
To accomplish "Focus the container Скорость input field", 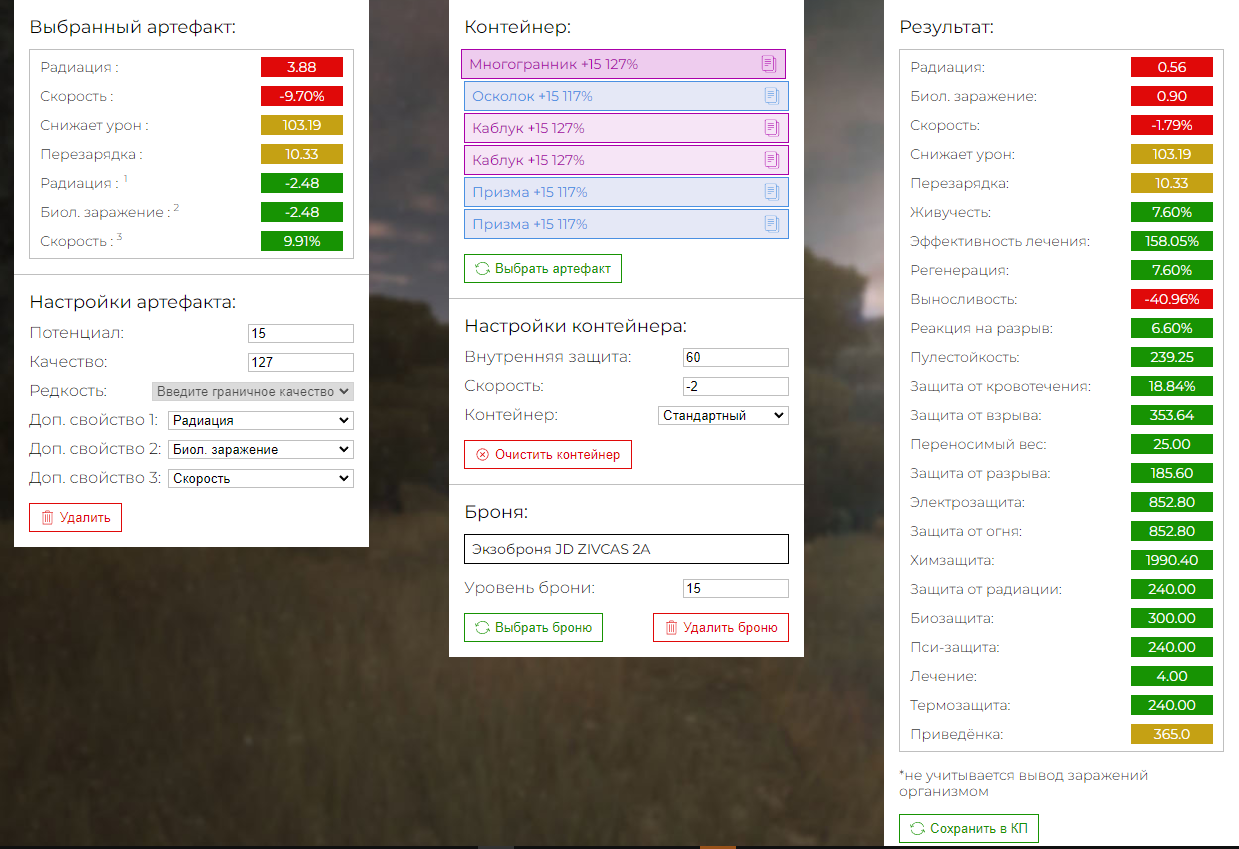I will 736,386.
